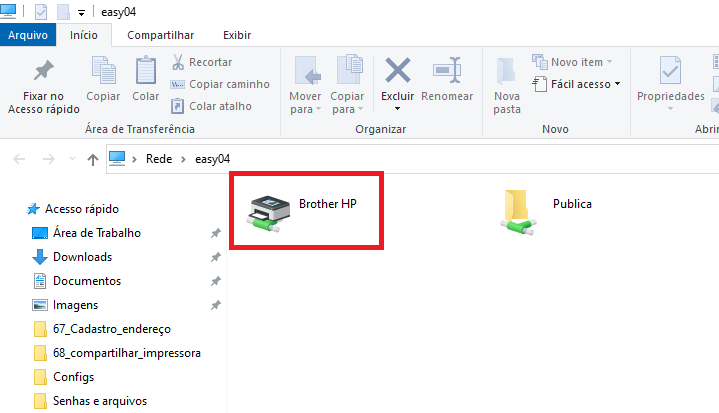Click Colar atalho option

click(211, 106)
